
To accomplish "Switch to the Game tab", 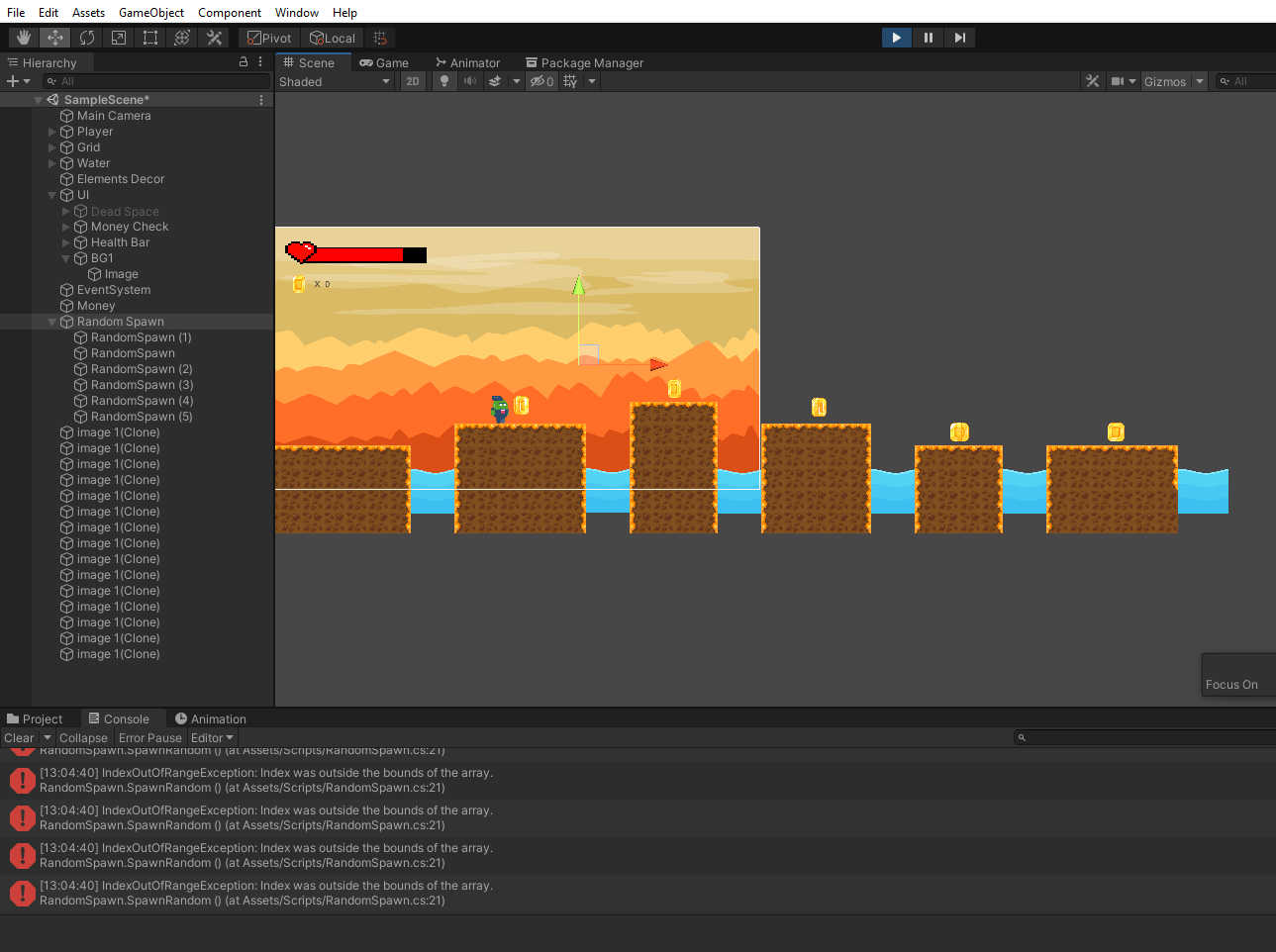I will 384,62.
